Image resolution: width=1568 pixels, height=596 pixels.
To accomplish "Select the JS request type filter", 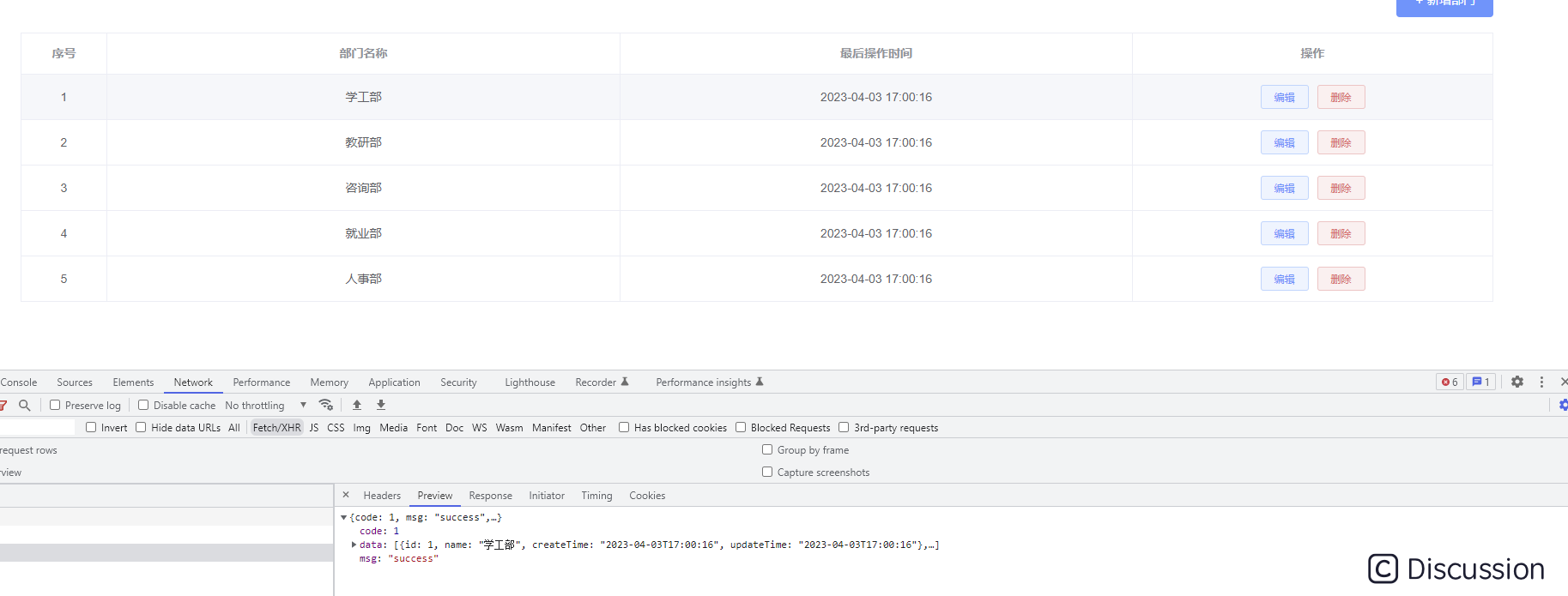I will [314, 428].
